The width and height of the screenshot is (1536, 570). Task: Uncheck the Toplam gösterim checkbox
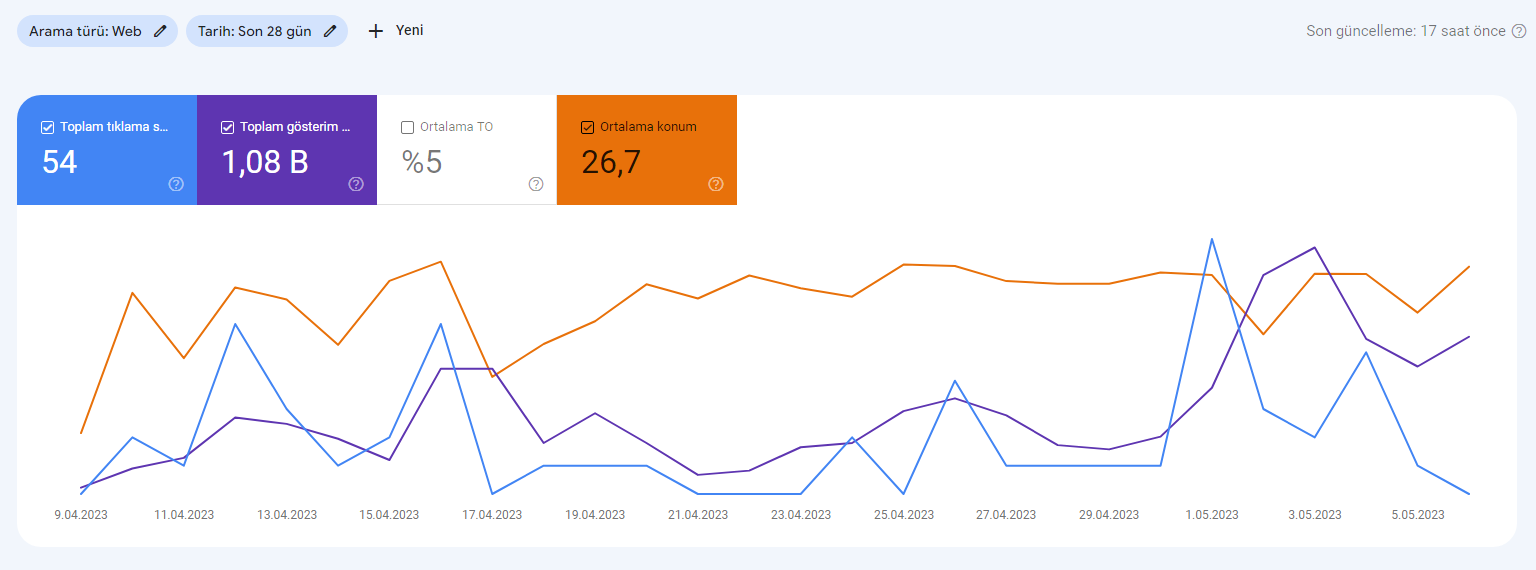coord(227,127)
